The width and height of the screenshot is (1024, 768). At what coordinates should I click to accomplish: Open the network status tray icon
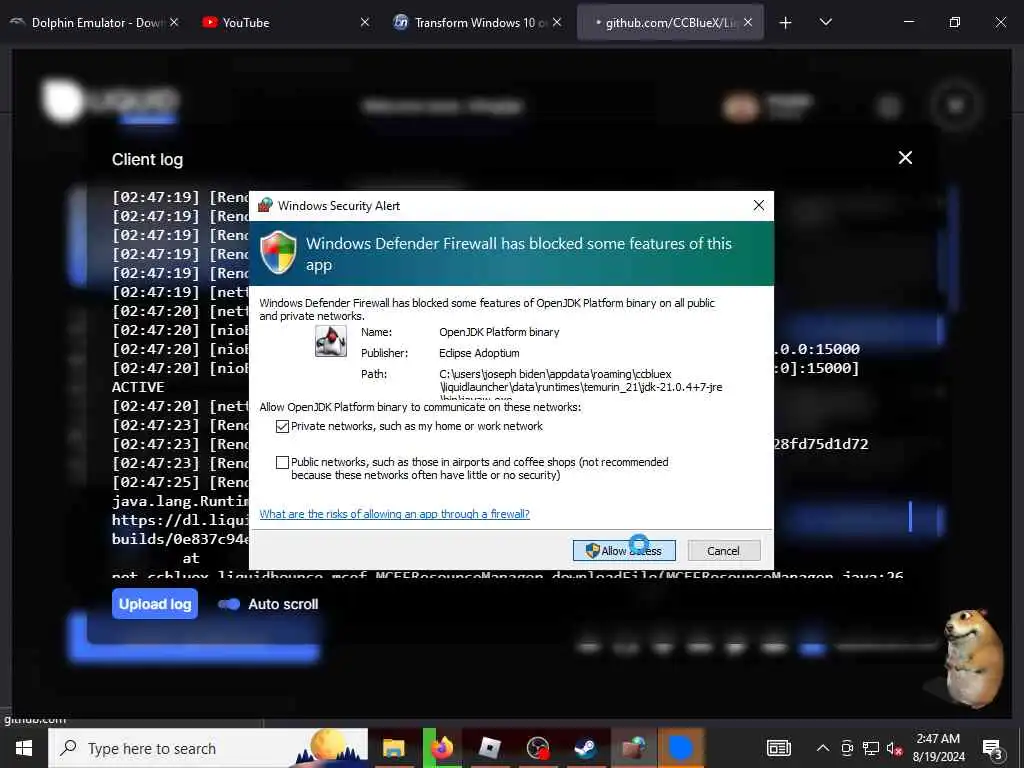pos(871,748)
